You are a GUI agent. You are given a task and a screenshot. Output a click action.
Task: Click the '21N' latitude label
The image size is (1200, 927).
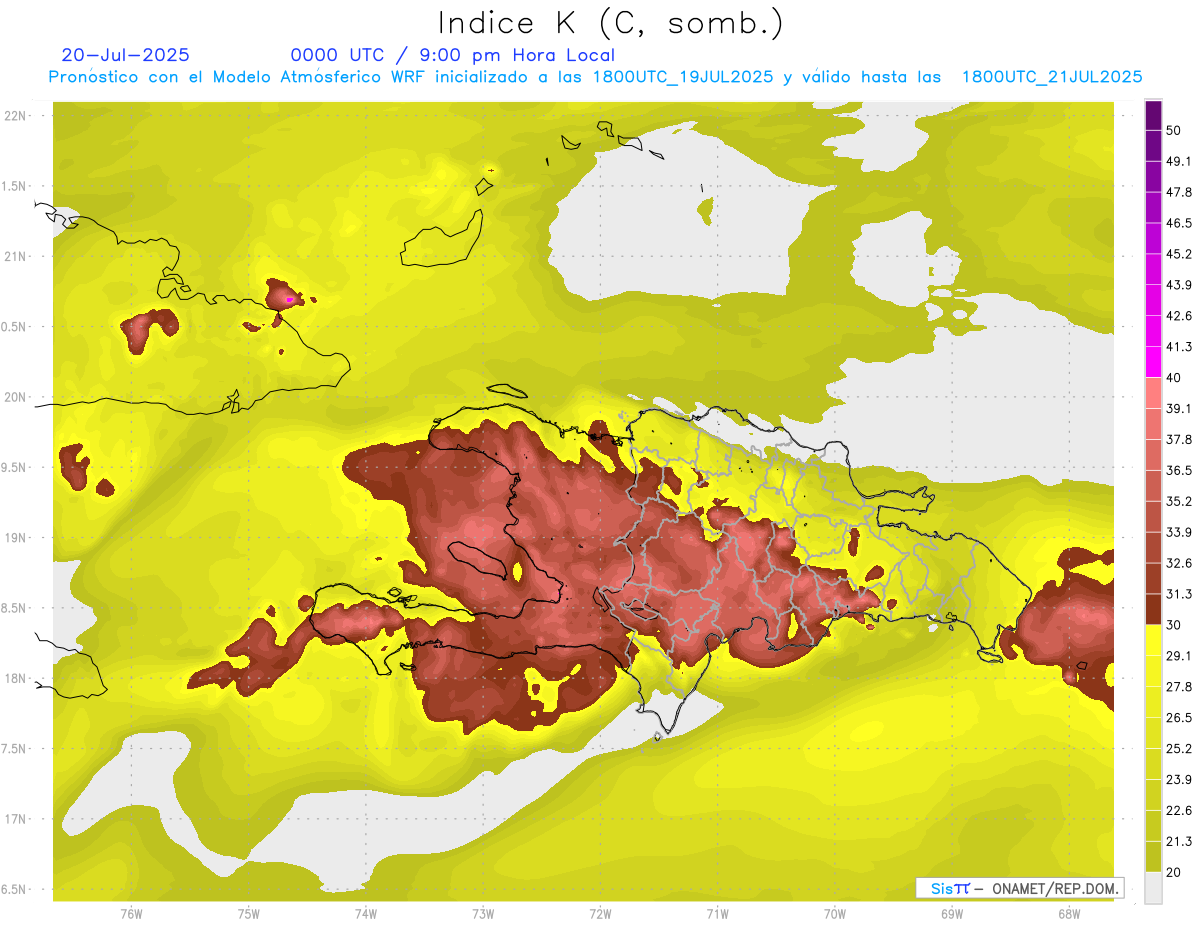click(x=15, y=257)
